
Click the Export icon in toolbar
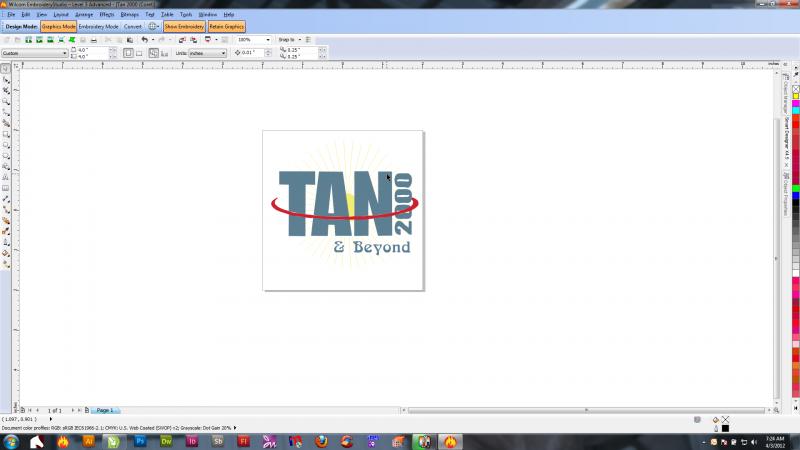click(193, 39)
